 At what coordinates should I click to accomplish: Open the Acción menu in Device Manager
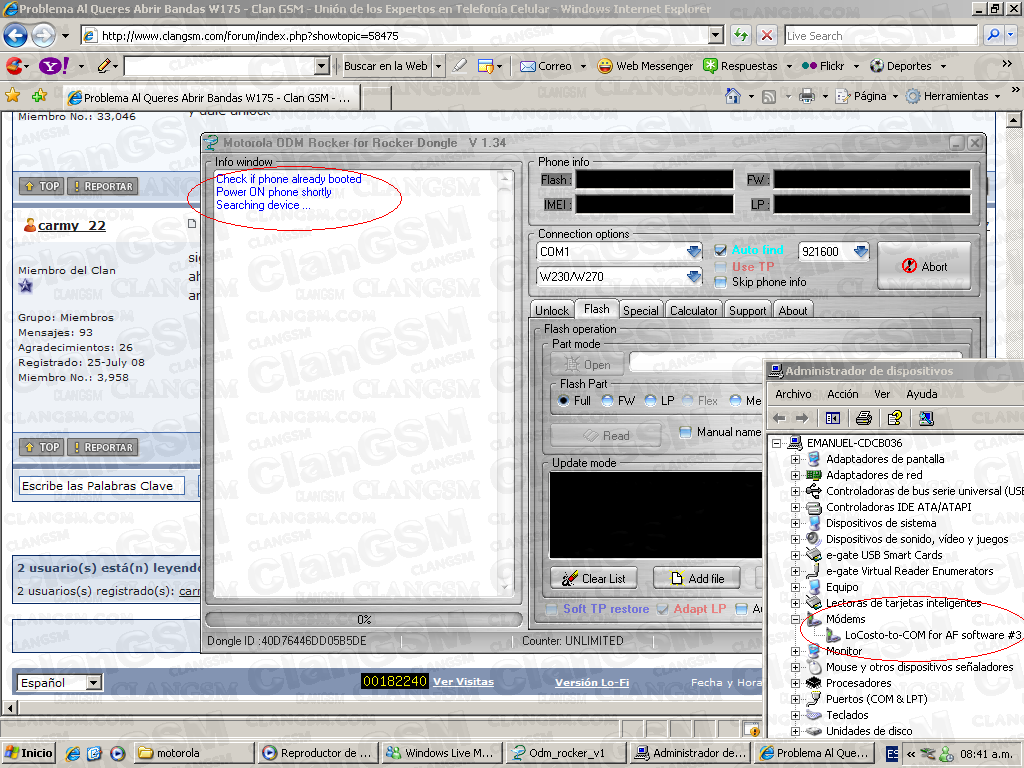click(843, 394)
